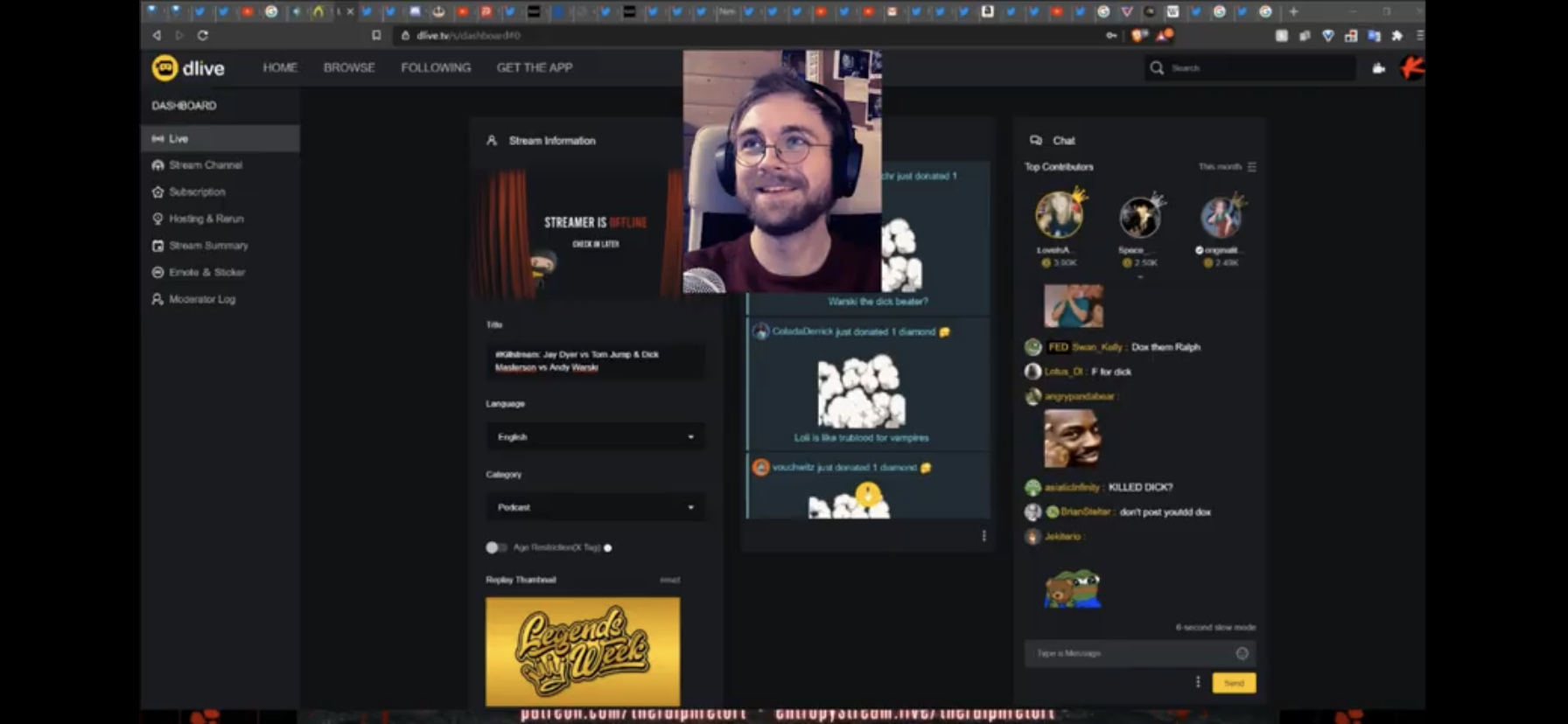The image size is (1568, 724).
Task: Click the DLive logo
Action: coord(188,68)
